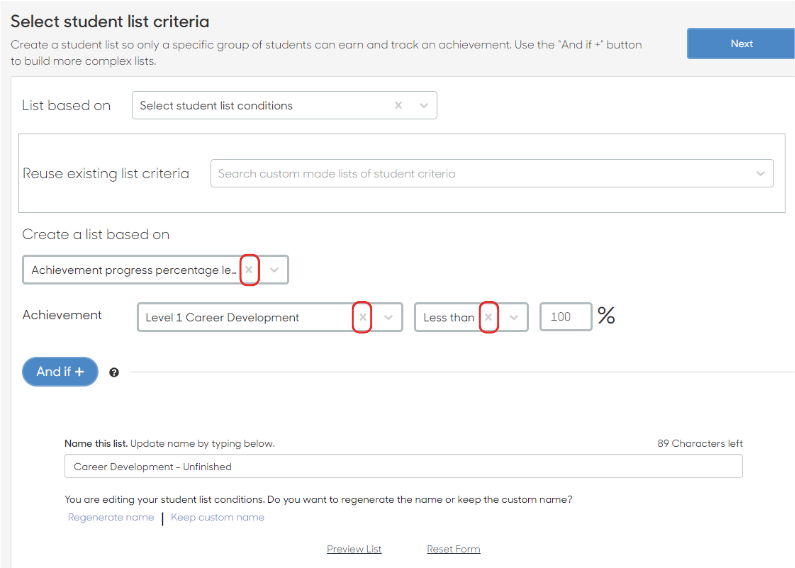Click the list name text field

coord(403,466)
